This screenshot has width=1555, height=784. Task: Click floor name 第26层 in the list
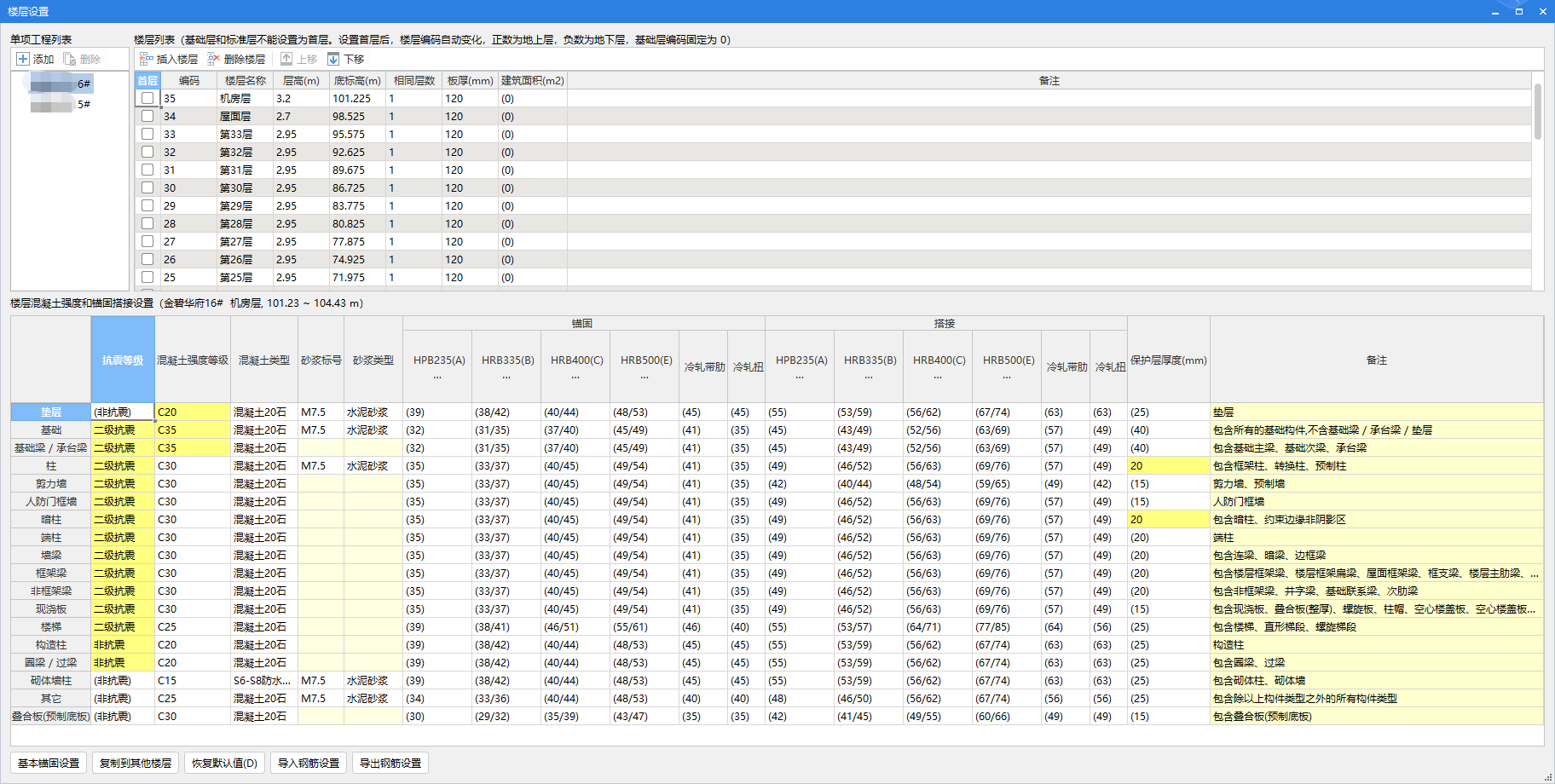coord(246,259)
